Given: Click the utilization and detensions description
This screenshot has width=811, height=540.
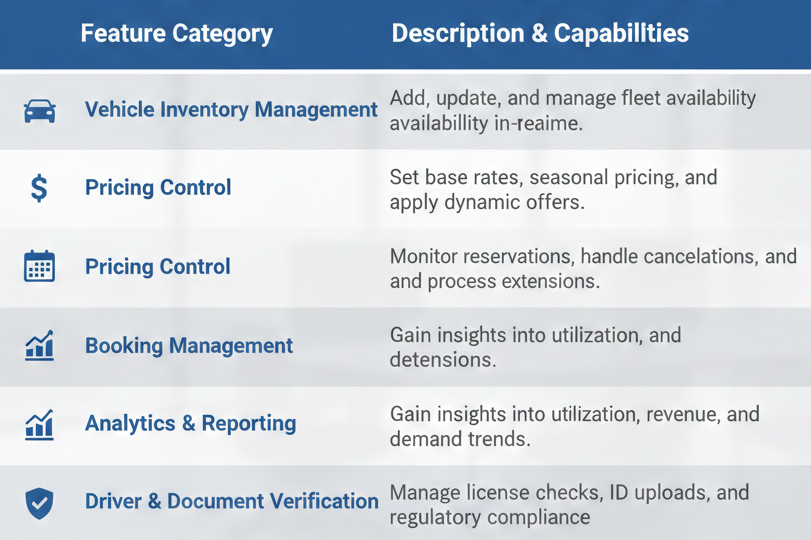Looking at the screenshot, I should (x=535, y=346).
